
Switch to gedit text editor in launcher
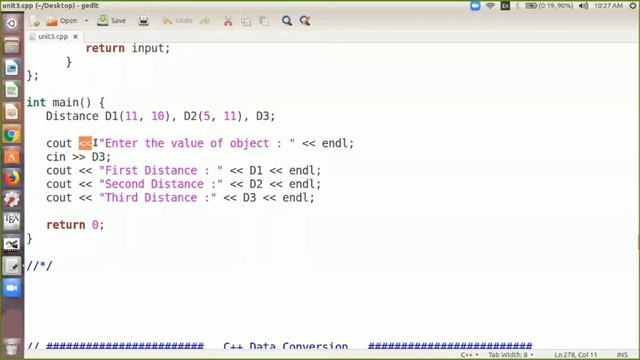[11, 266]
